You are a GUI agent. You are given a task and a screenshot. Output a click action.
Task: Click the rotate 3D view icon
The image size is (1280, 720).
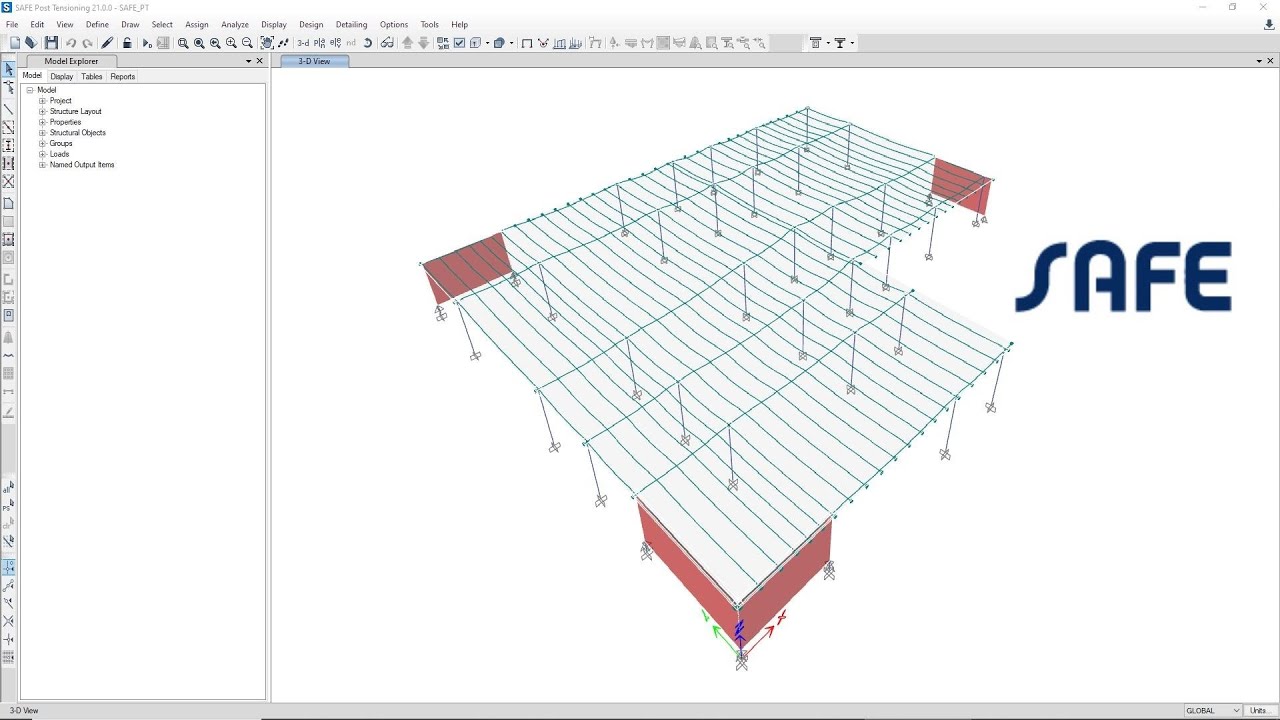coord(367,43)
